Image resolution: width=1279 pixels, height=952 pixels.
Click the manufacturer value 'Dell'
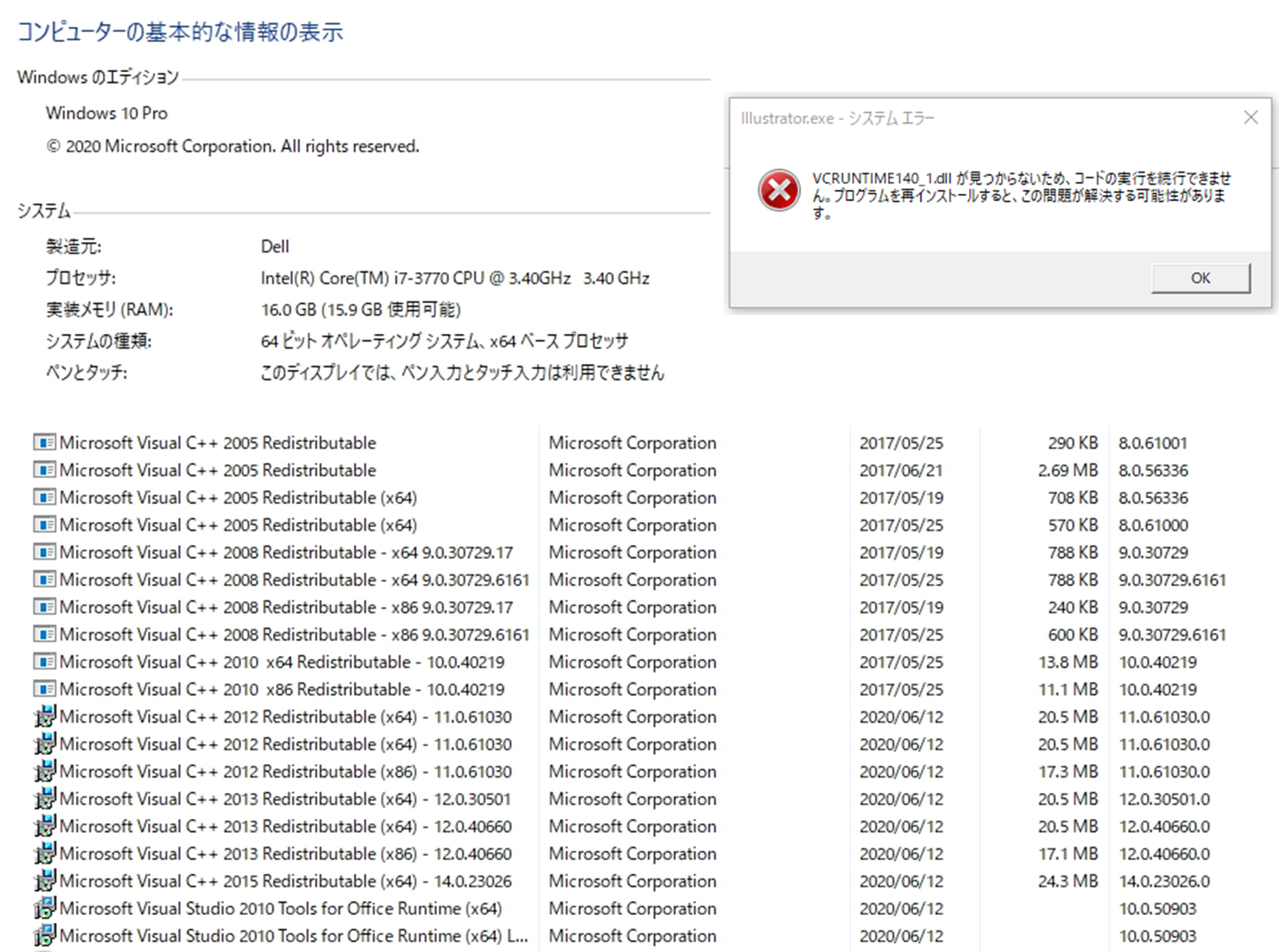coord(275,246)
